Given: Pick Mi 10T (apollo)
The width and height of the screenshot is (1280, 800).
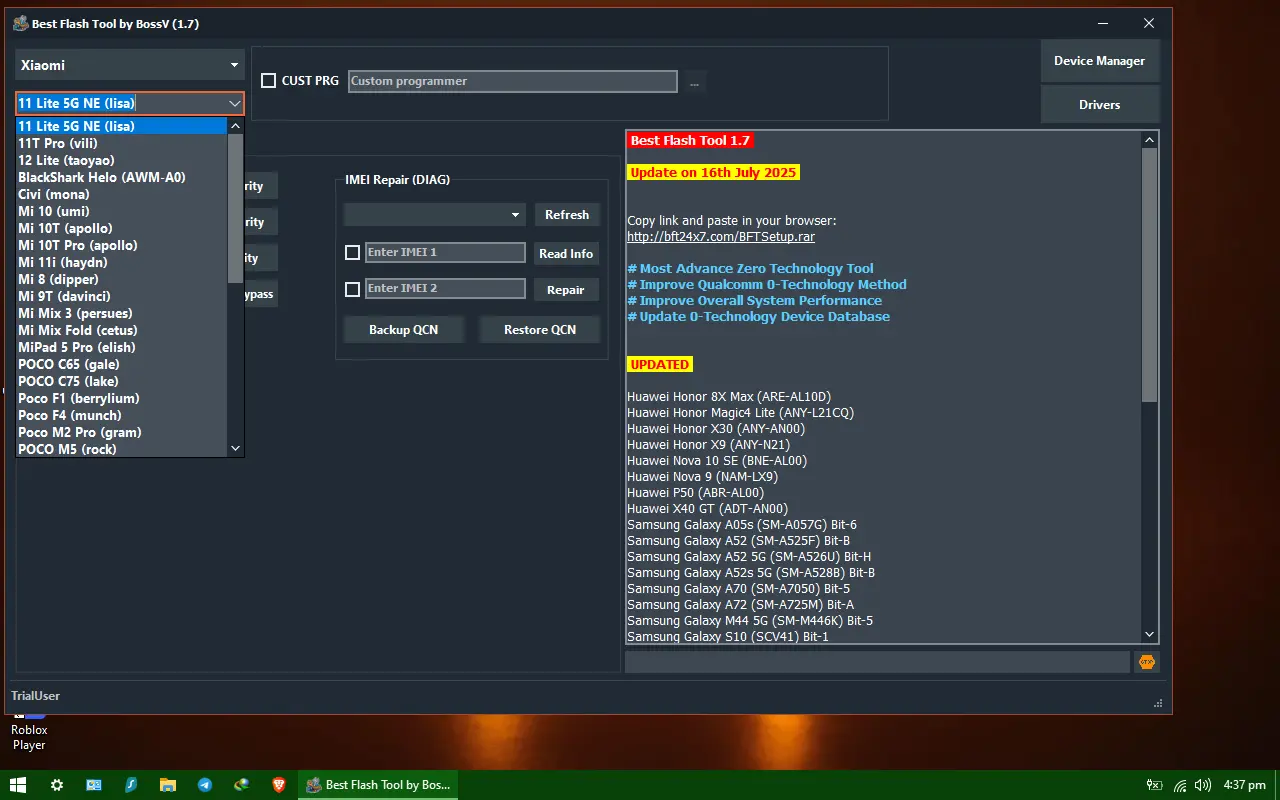Looking at the screenshot, I should pos(122,228).
